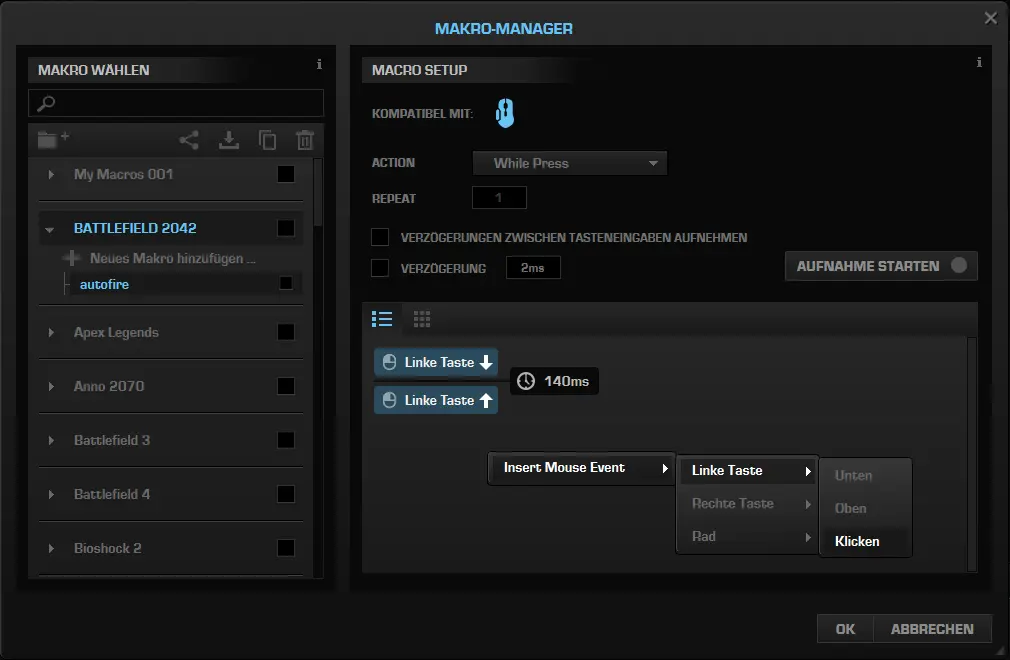
Task: Expand the Anno 2070 folder
Action: (x=51, y=386)
